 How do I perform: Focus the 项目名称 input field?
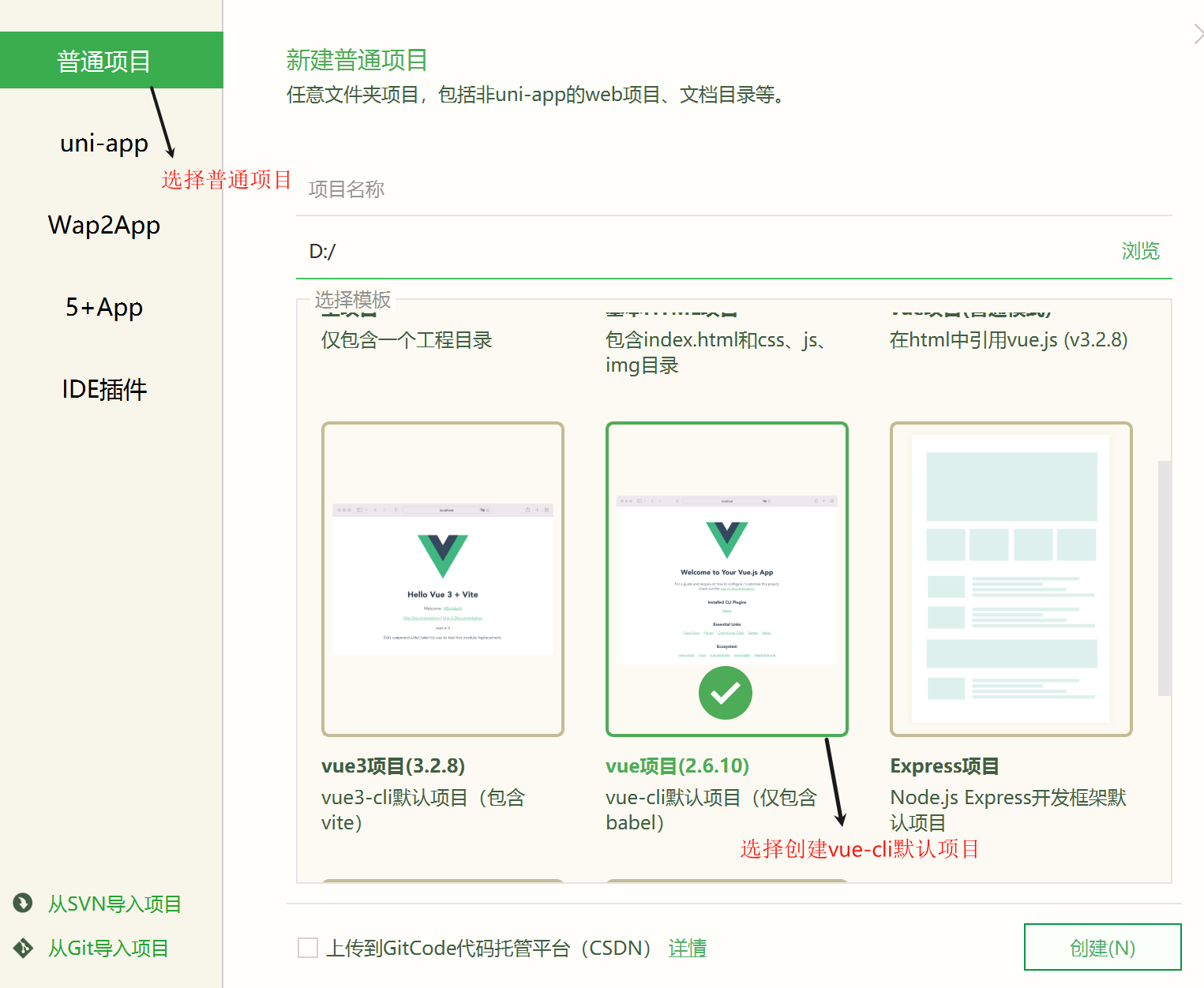[733, 189]
